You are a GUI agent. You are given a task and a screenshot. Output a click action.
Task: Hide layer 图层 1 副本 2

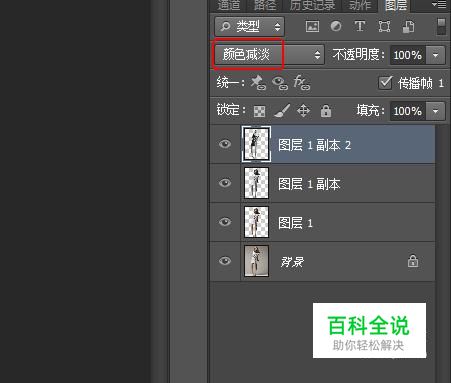coord(225,144)
